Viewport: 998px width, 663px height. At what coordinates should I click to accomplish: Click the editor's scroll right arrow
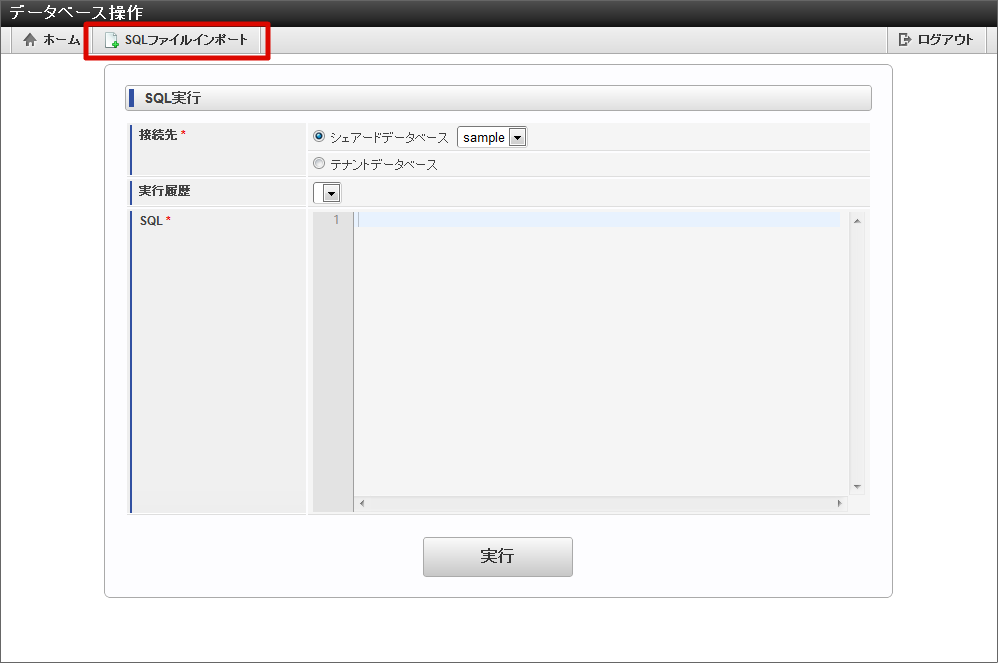[840, 503]
